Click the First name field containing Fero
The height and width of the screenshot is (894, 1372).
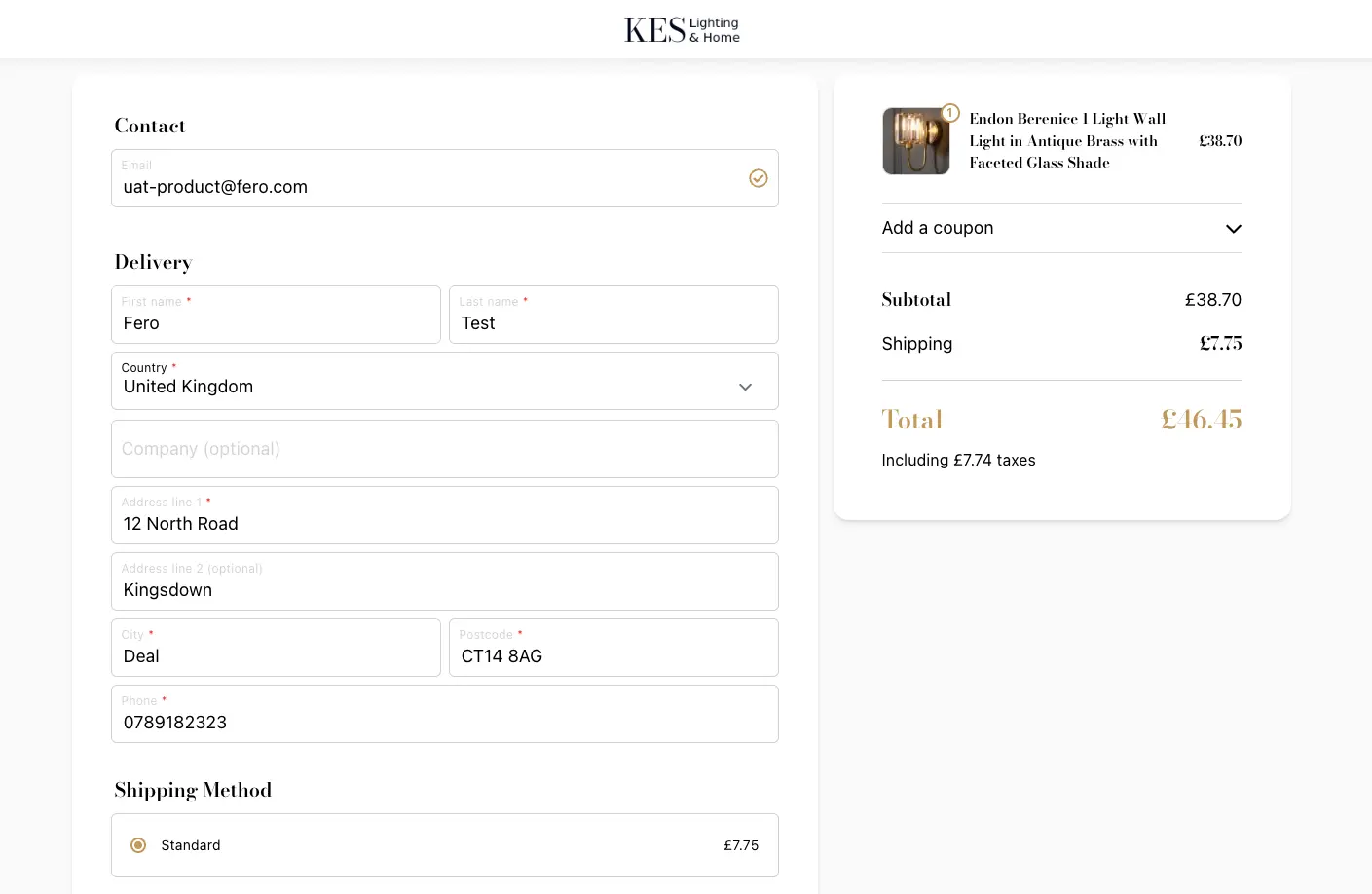pyautogui.click(x=276, y=315)
